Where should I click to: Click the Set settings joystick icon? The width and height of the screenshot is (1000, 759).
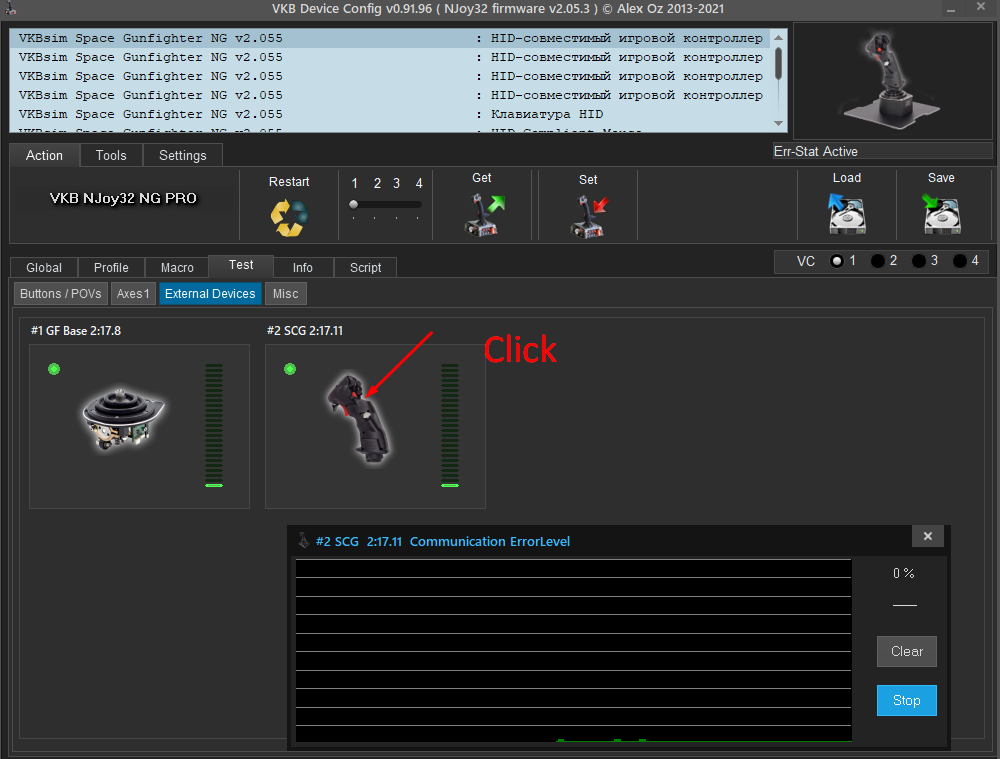pos(588,215)
